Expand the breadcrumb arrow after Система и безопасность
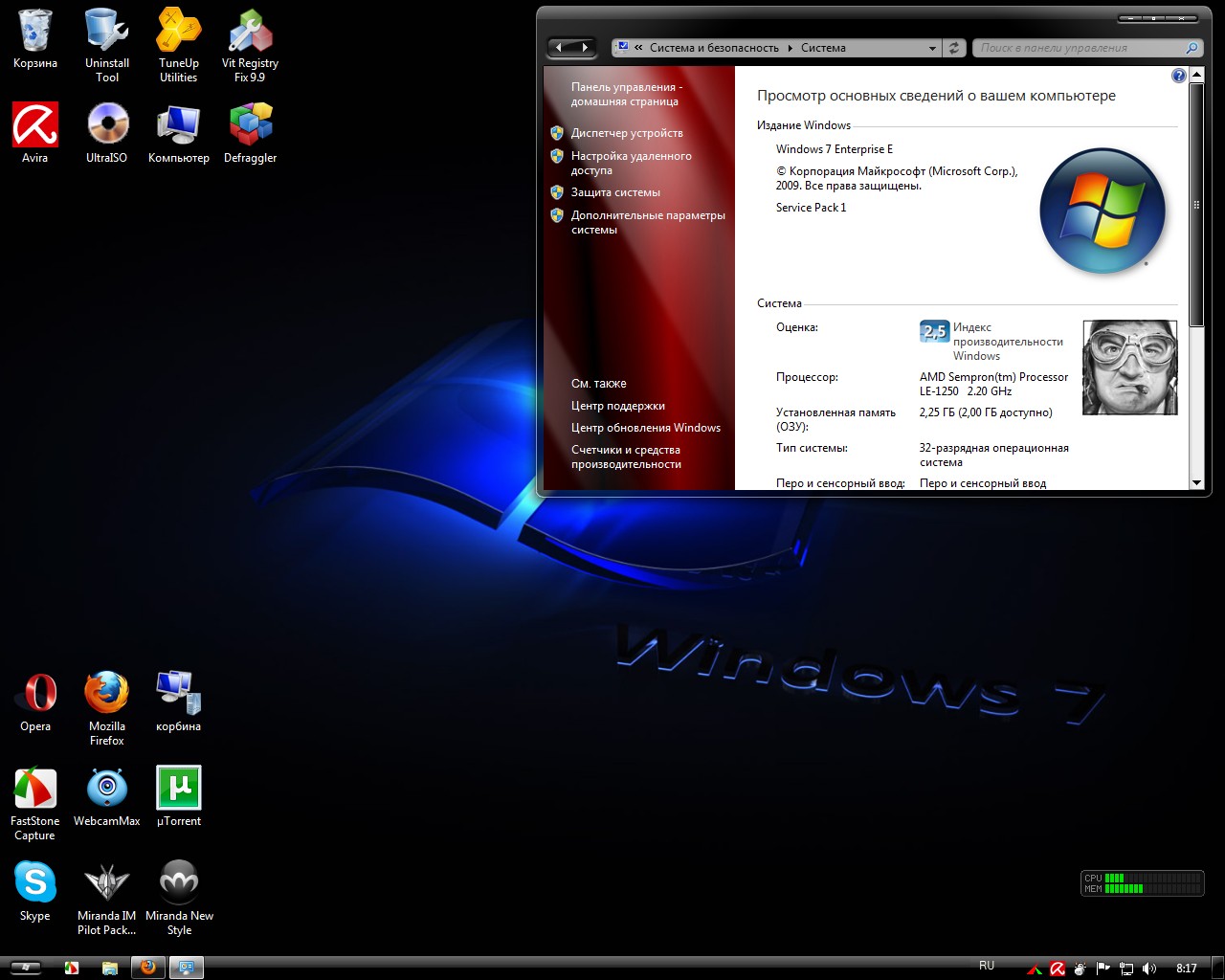 click(791, 48)
